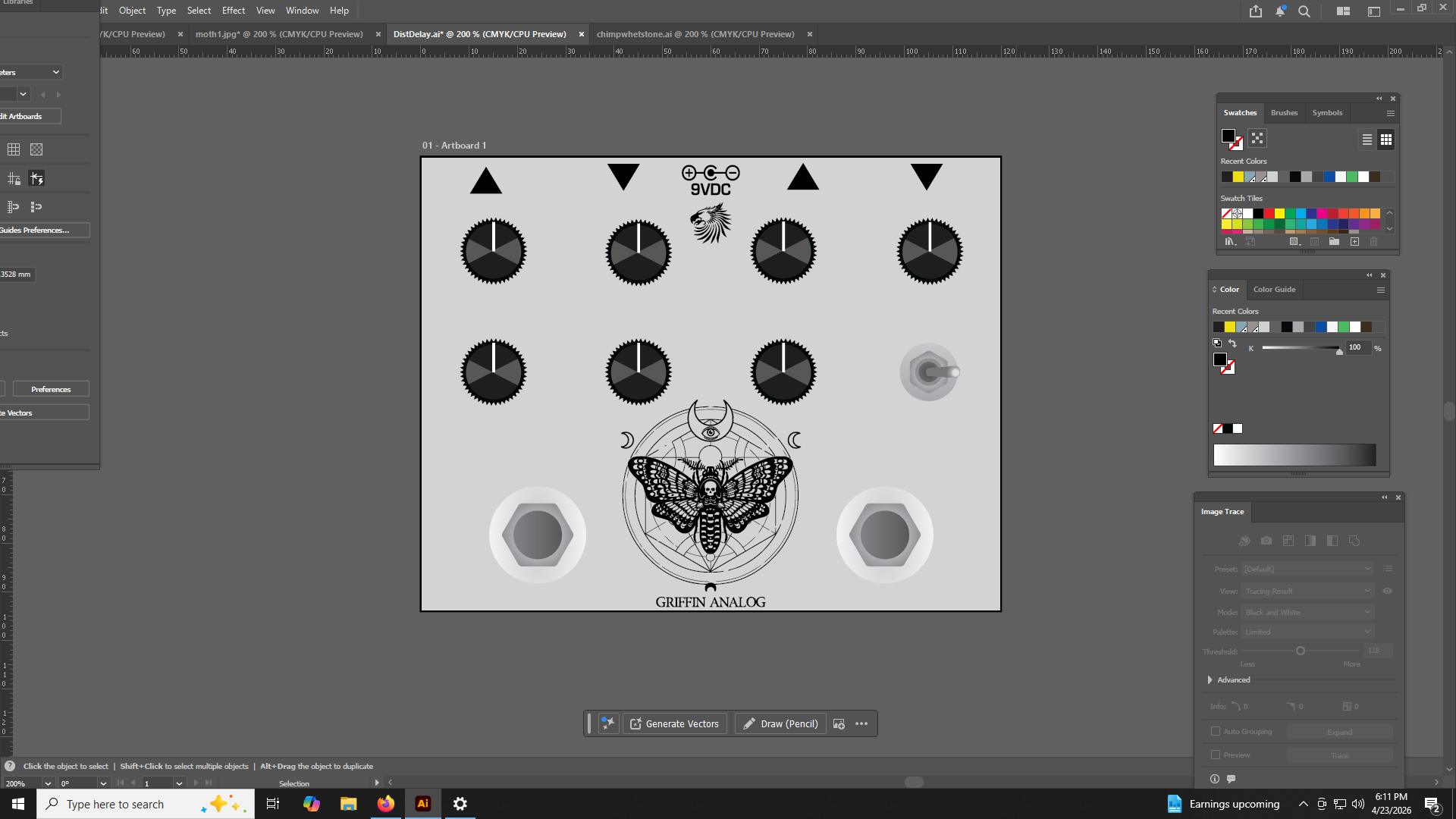Toggle the Tracing Result view eye icon
The width and height of the screenshot is (1456, 819).
tap(1387, 591)
